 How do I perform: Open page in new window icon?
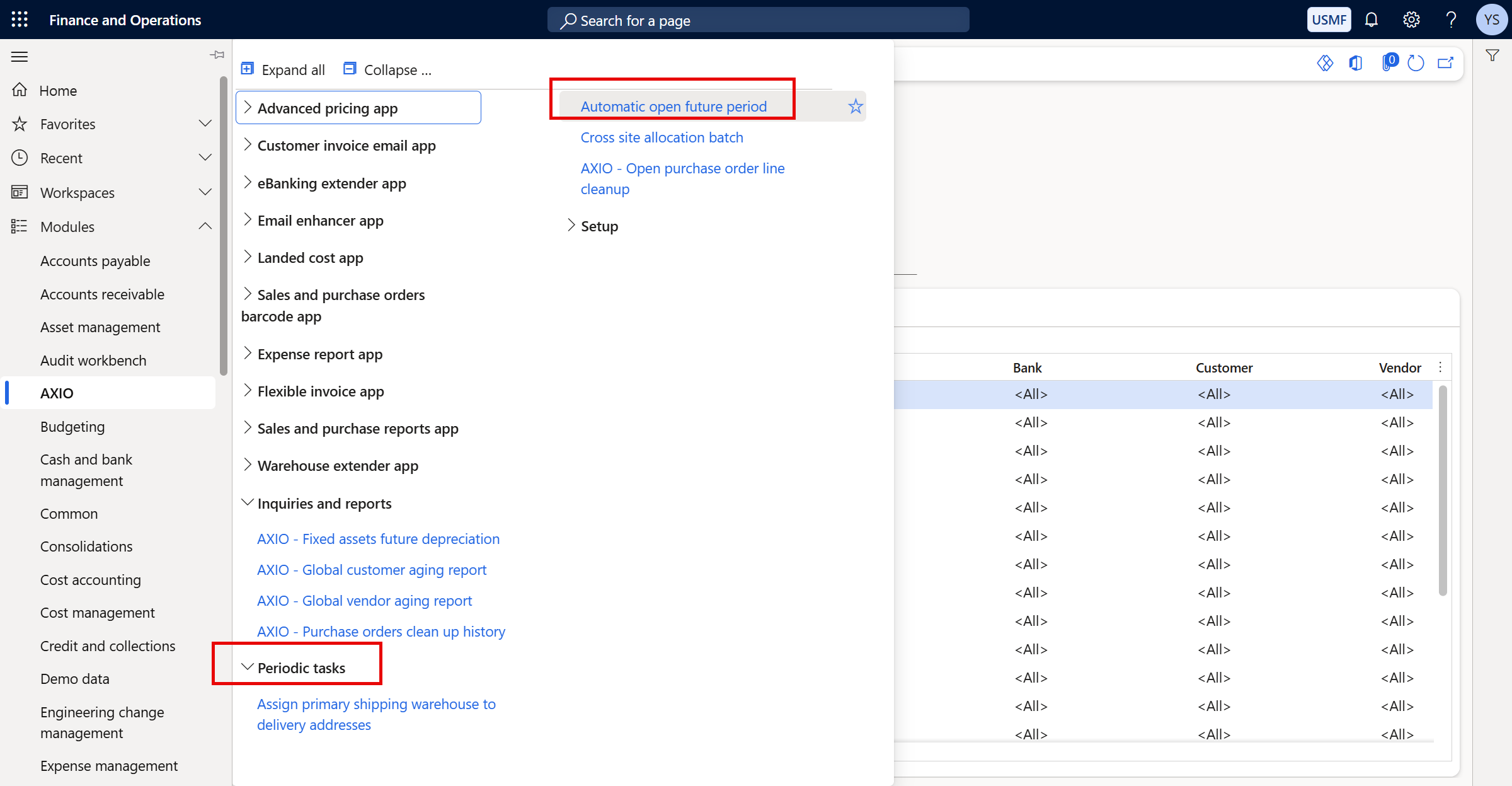coord(1446,63)
